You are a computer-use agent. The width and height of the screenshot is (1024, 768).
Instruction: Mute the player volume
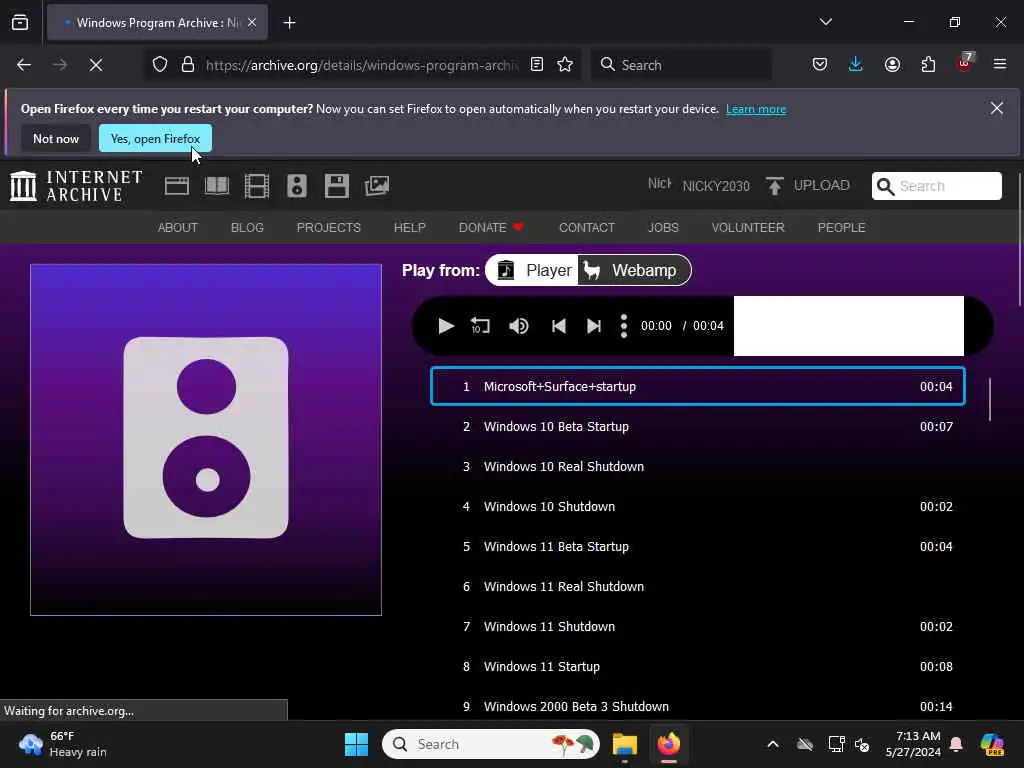tap(519, 326)
